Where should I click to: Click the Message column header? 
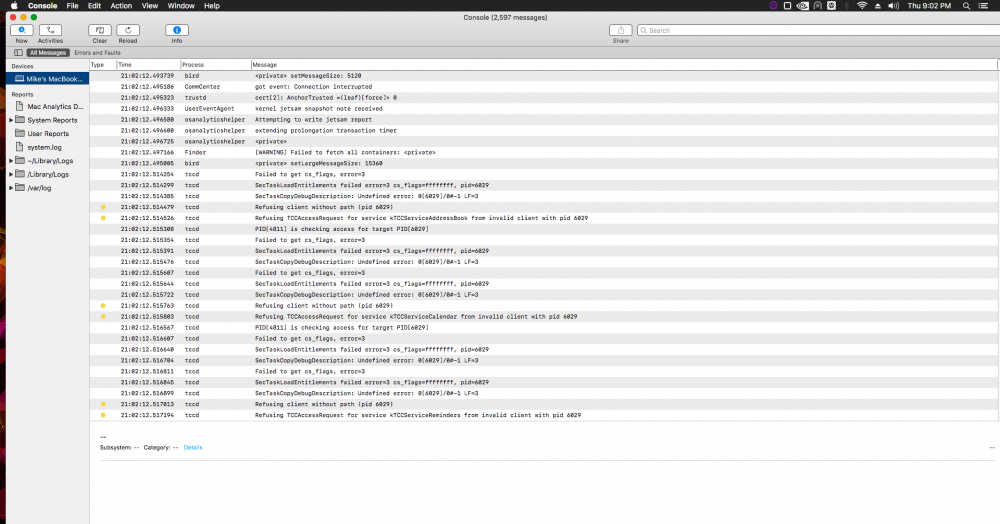coord(624,65)
